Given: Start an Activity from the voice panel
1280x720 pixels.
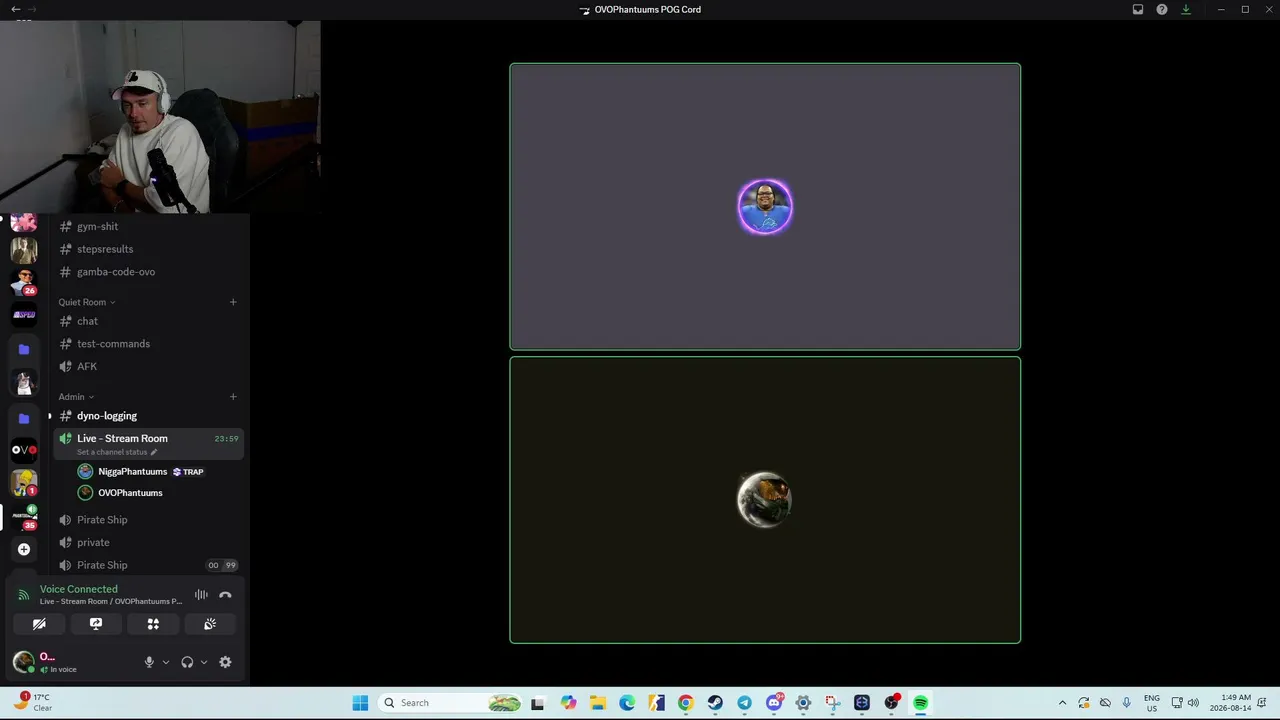Looking at the screenshot, I should pos(153,624).
